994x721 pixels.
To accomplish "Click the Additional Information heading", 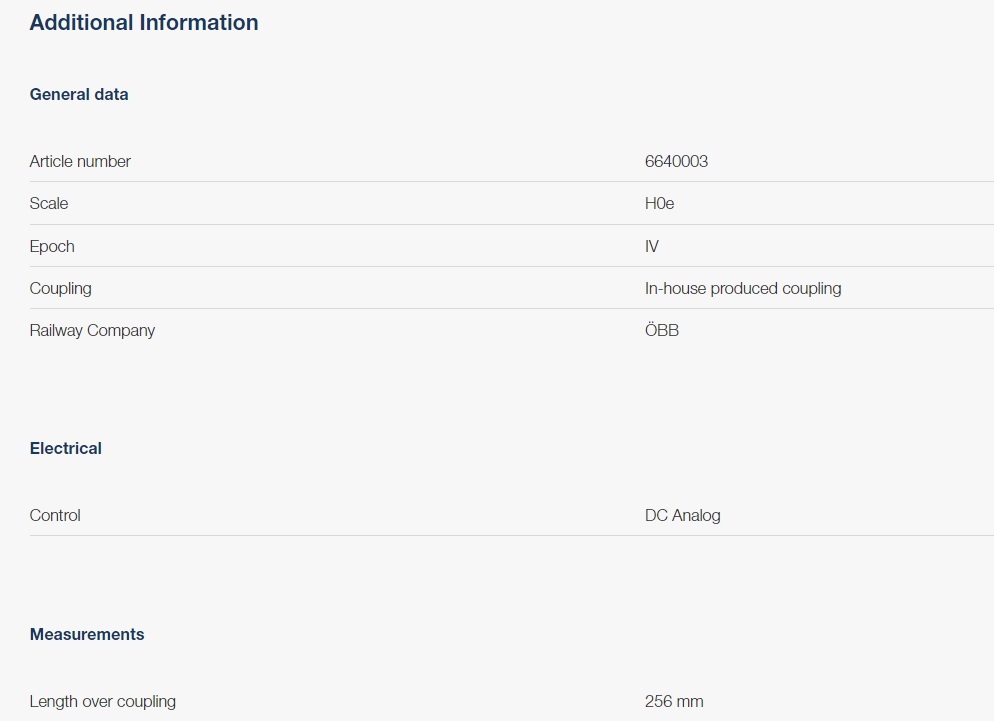I will pyautogui.click(x=144, y=23).
